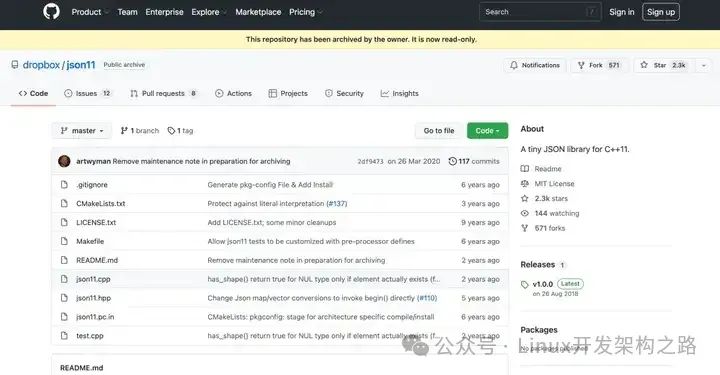Open the Security tab
The height and width of the screenshot is (375, 720).
(344, 93)
